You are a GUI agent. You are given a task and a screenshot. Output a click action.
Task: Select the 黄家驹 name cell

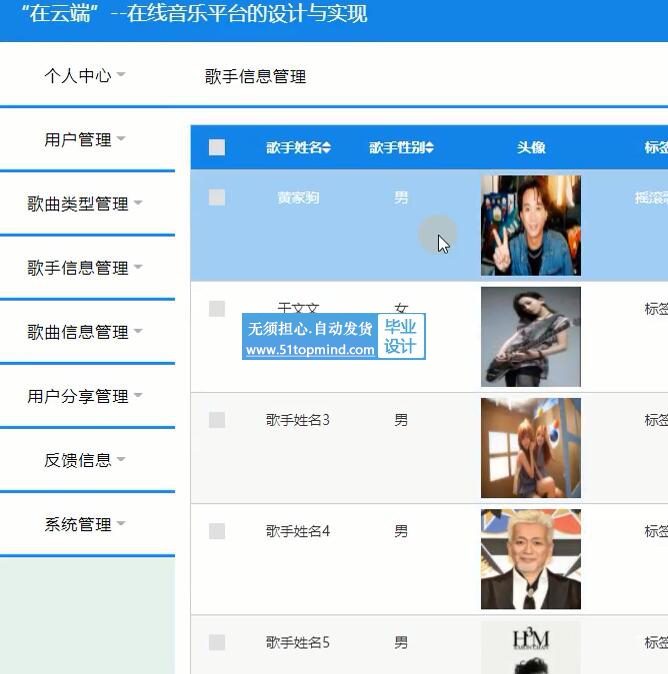(x=298, y=198)
